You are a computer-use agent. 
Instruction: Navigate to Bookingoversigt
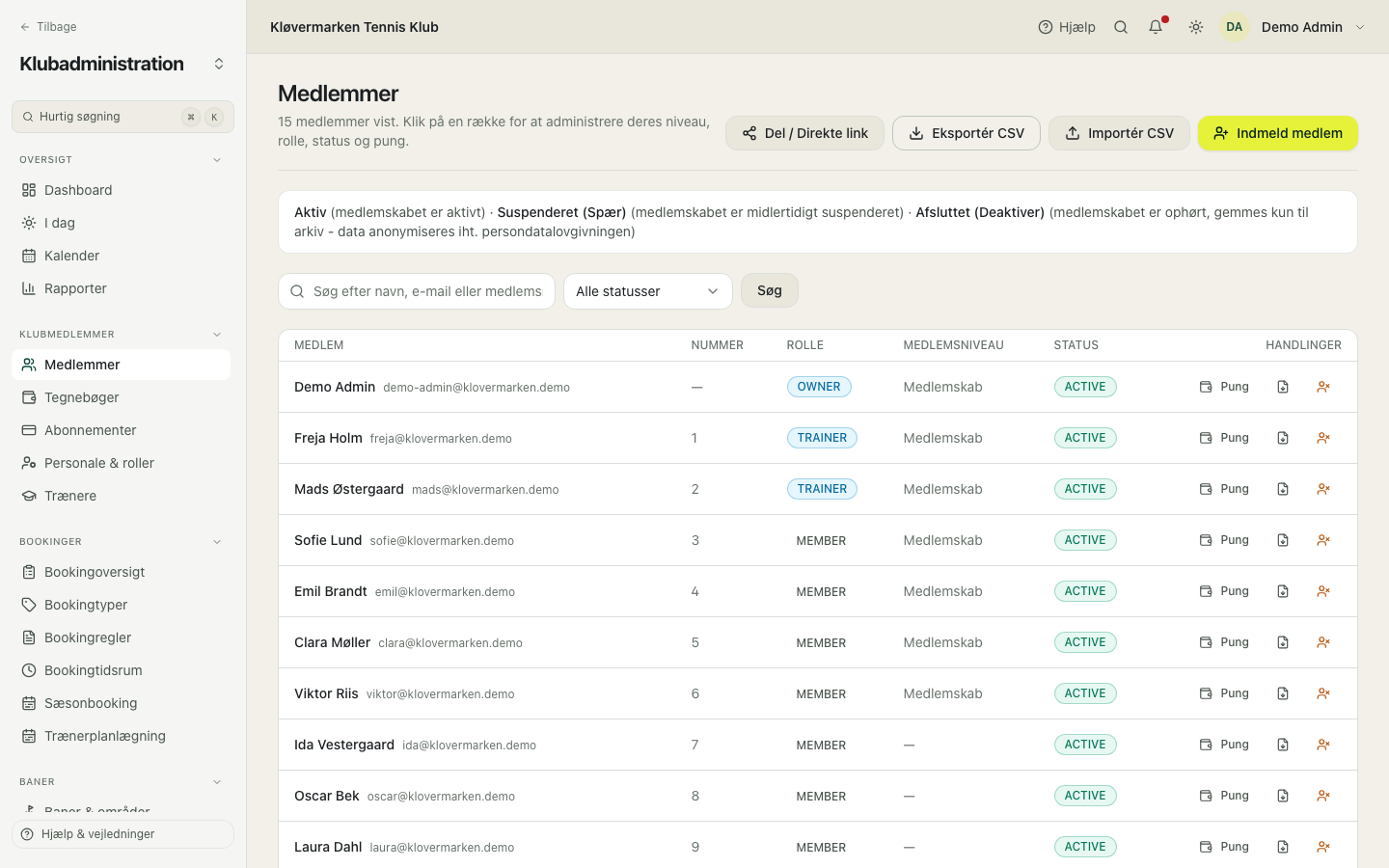click(x=121, y=572)
